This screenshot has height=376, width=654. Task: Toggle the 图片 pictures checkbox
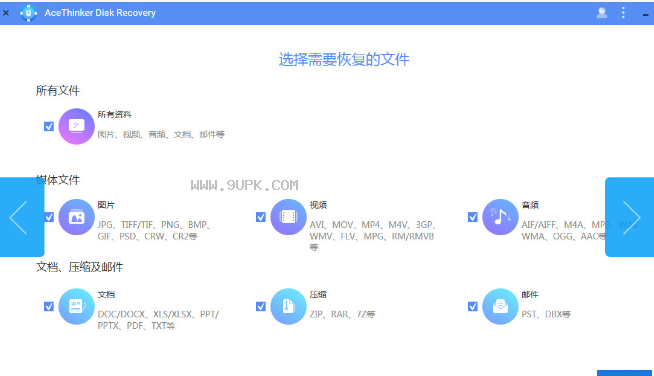49,217
